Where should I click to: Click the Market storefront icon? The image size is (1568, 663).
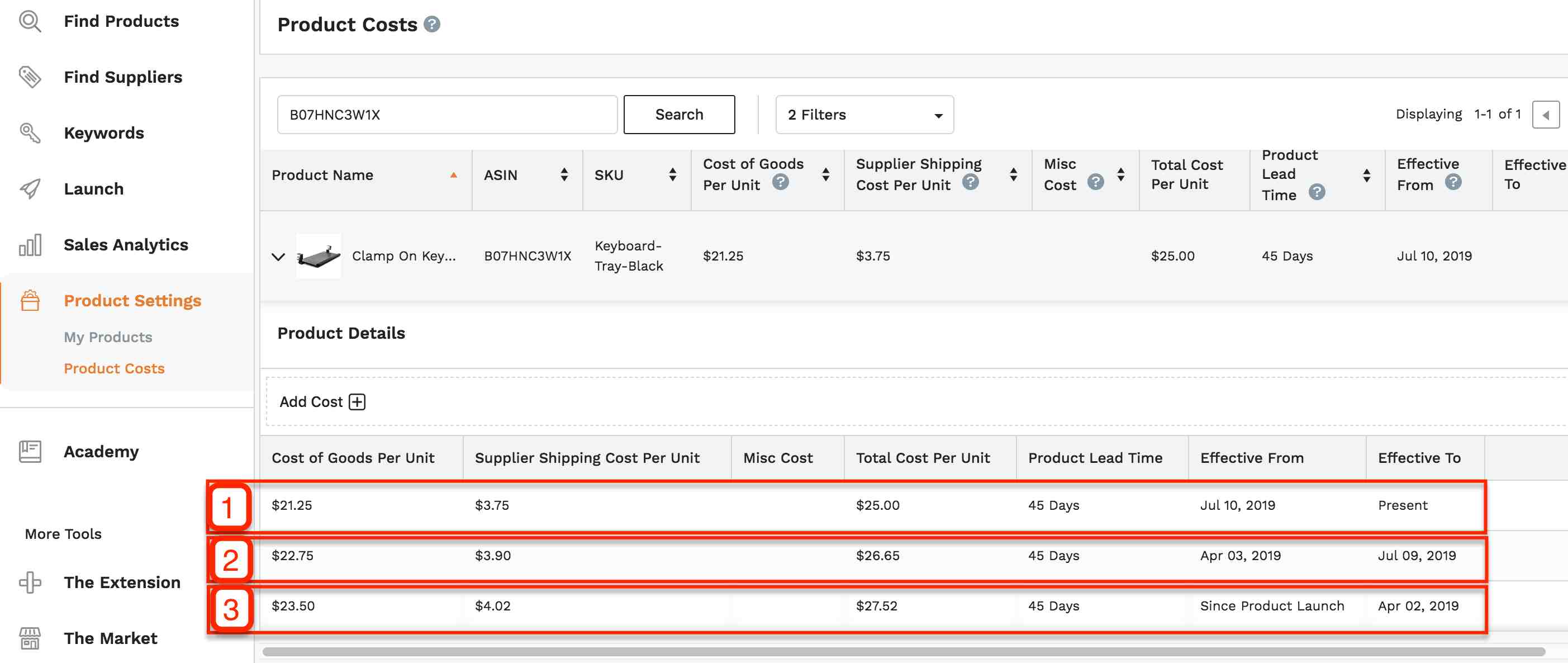[30, 638]
